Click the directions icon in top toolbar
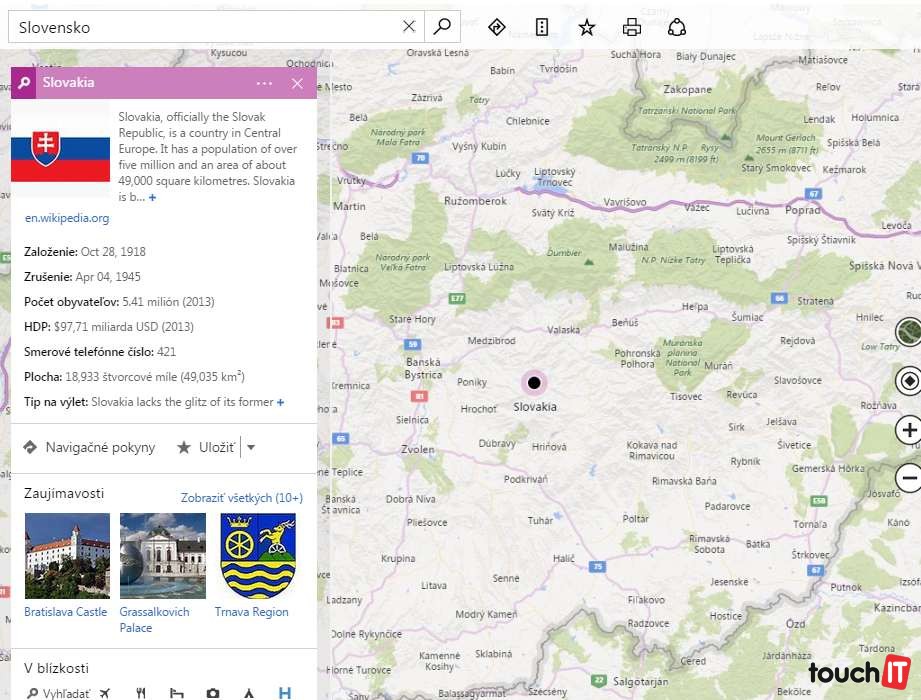This screenshot has height=700, width=921. click(x=497, y=27)
